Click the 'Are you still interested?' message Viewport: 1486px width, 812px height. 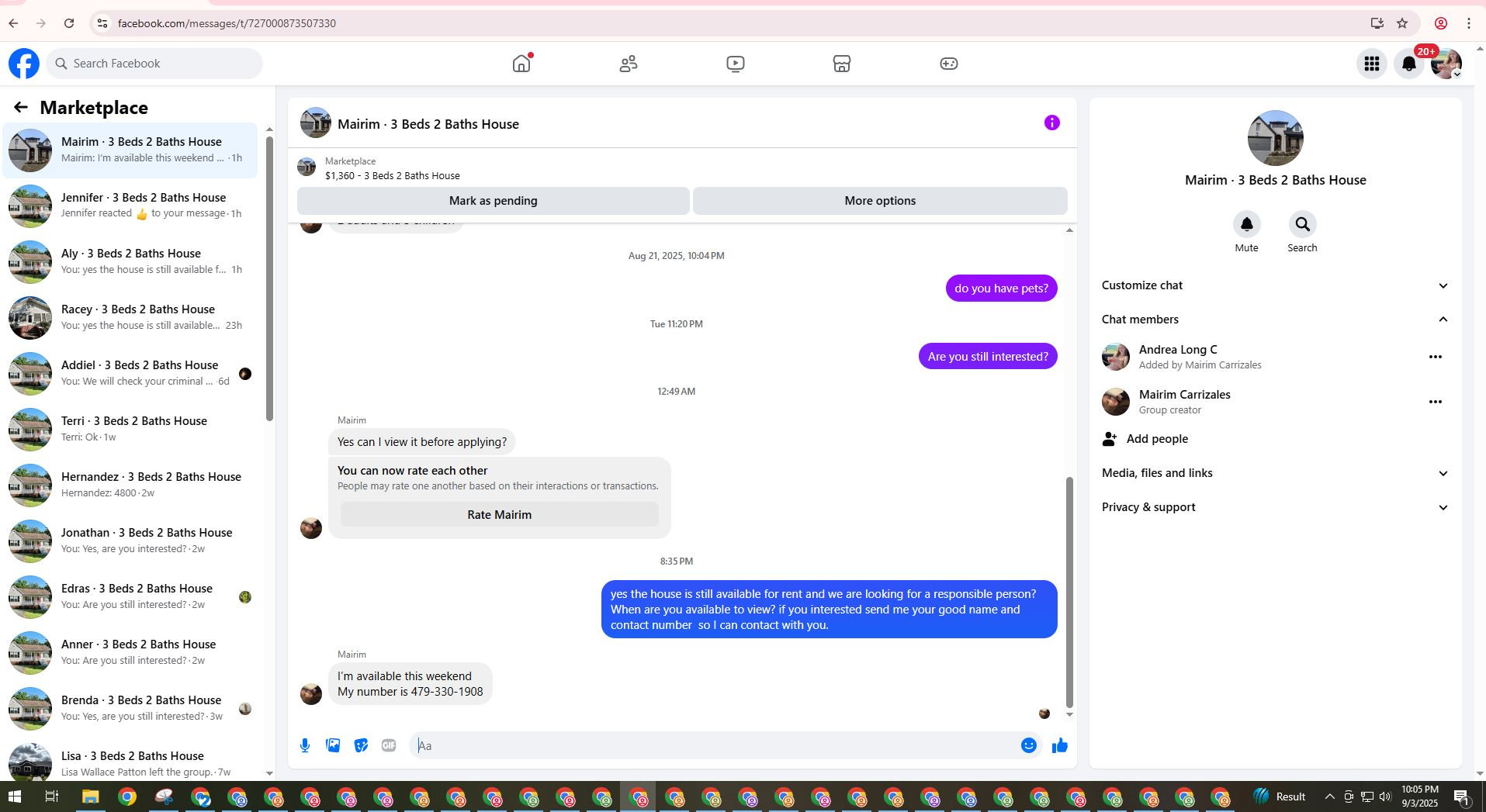pos(988,357)
